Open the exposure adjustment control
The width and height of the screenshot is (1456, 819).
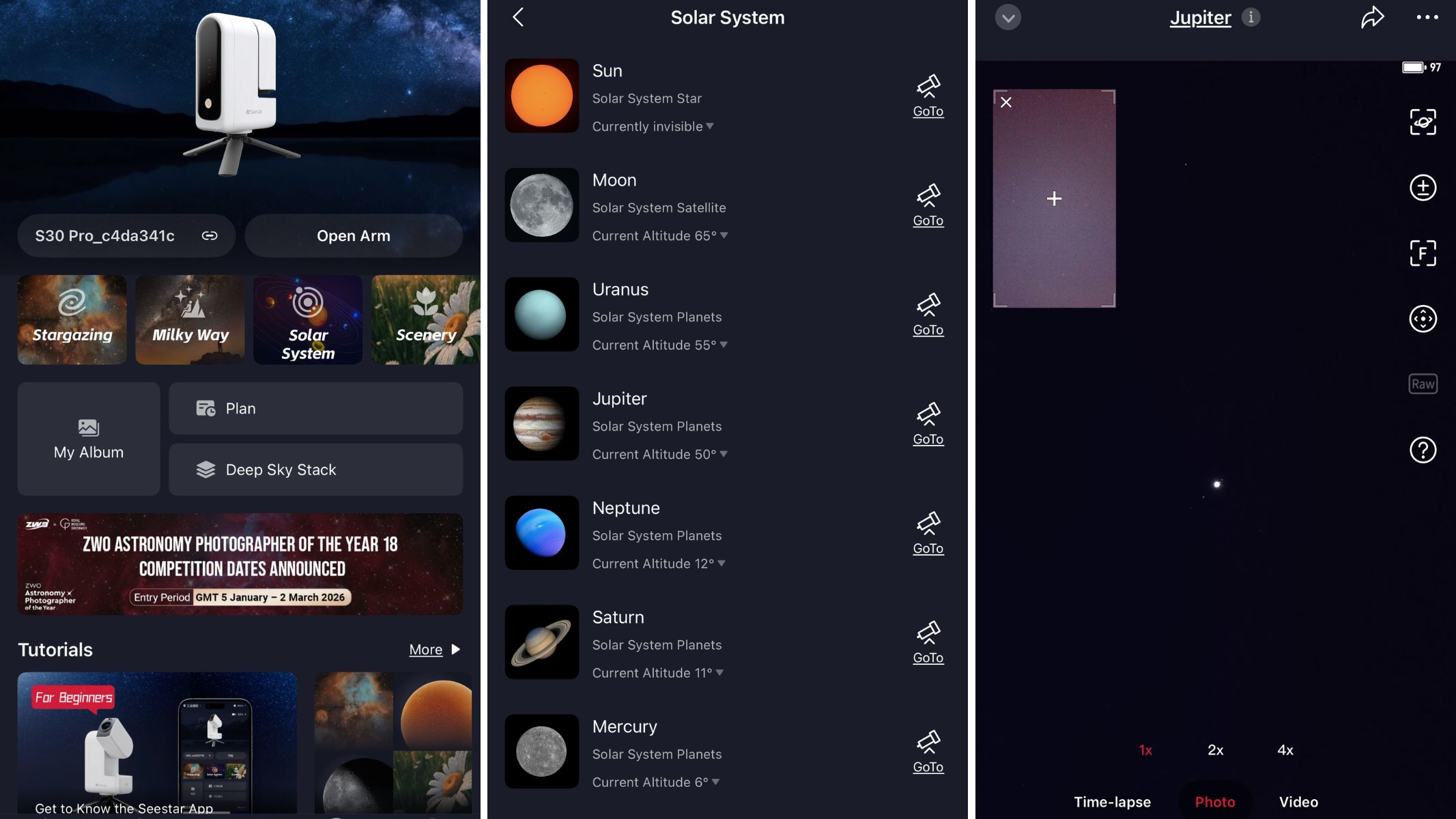pyautogui.click(x=1423, y=188)
